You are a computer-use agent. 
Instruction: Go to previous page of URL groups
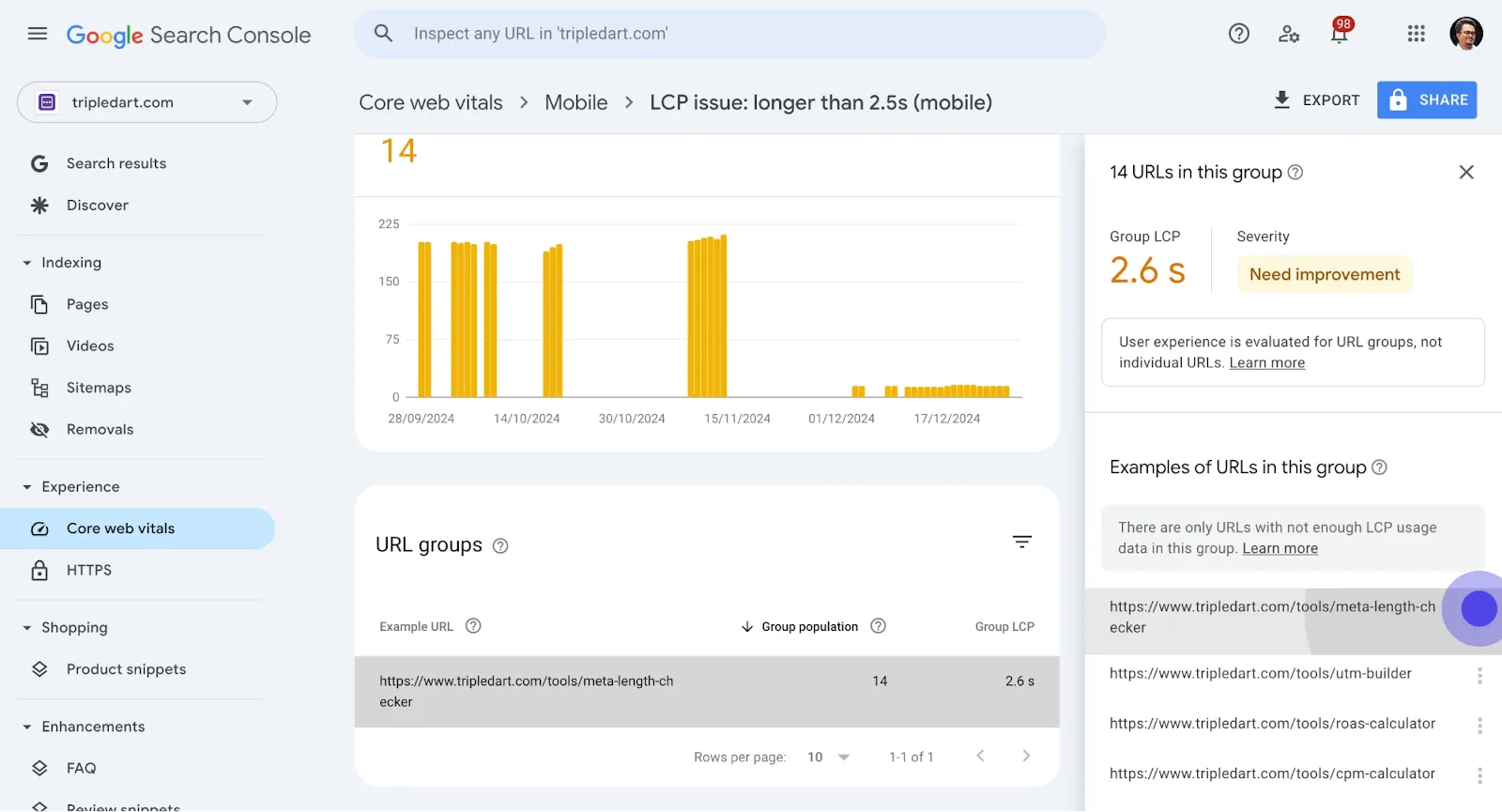click(x=980, y=756)
